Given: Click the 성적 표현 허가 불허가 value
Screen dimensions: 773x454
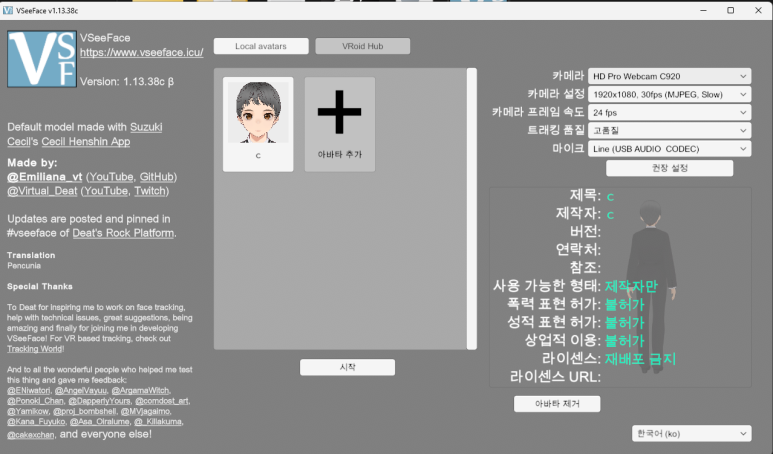Looking at the screenshot, I should pyautogui.click(x=625, y=322).
